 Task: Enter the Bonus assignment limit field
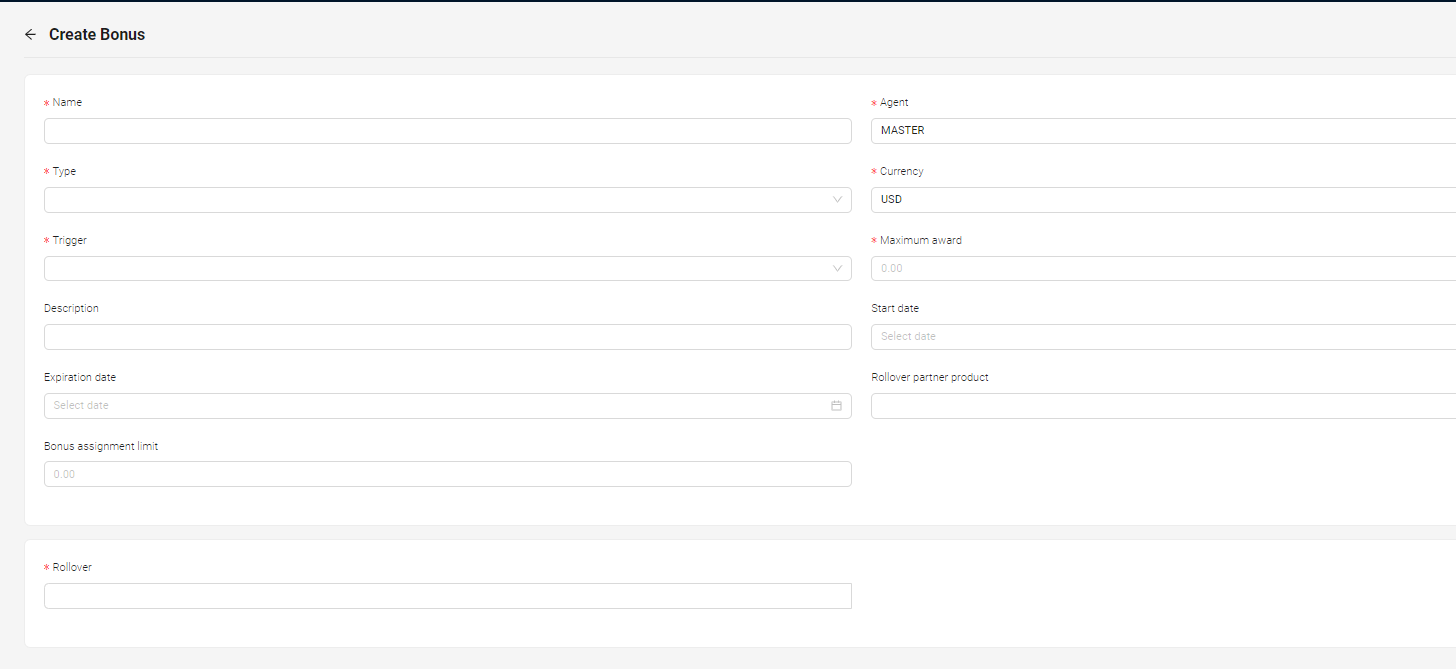click(448, 473)
